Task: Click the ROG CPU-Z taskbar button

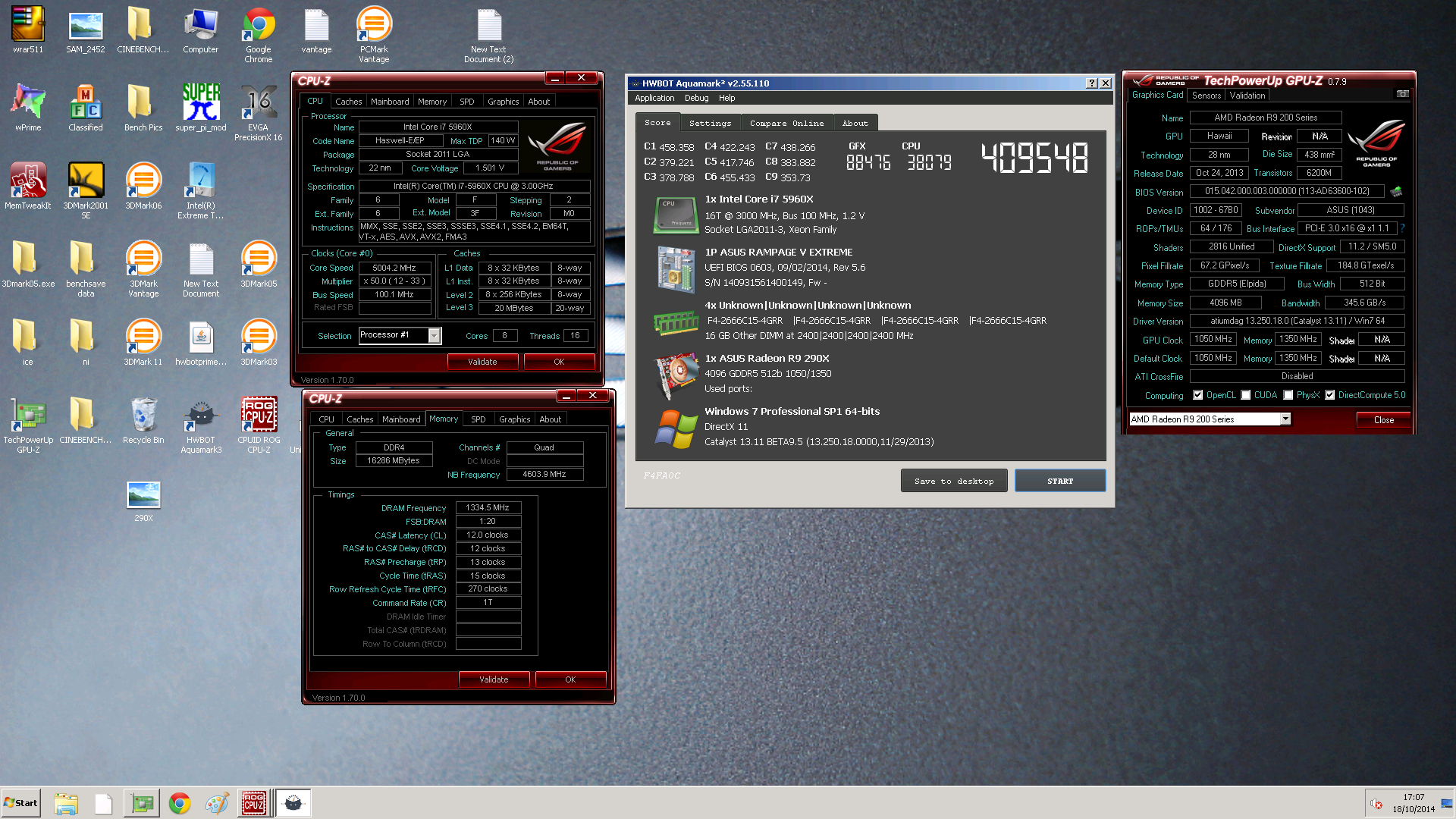Action: (x=254, y=803)
